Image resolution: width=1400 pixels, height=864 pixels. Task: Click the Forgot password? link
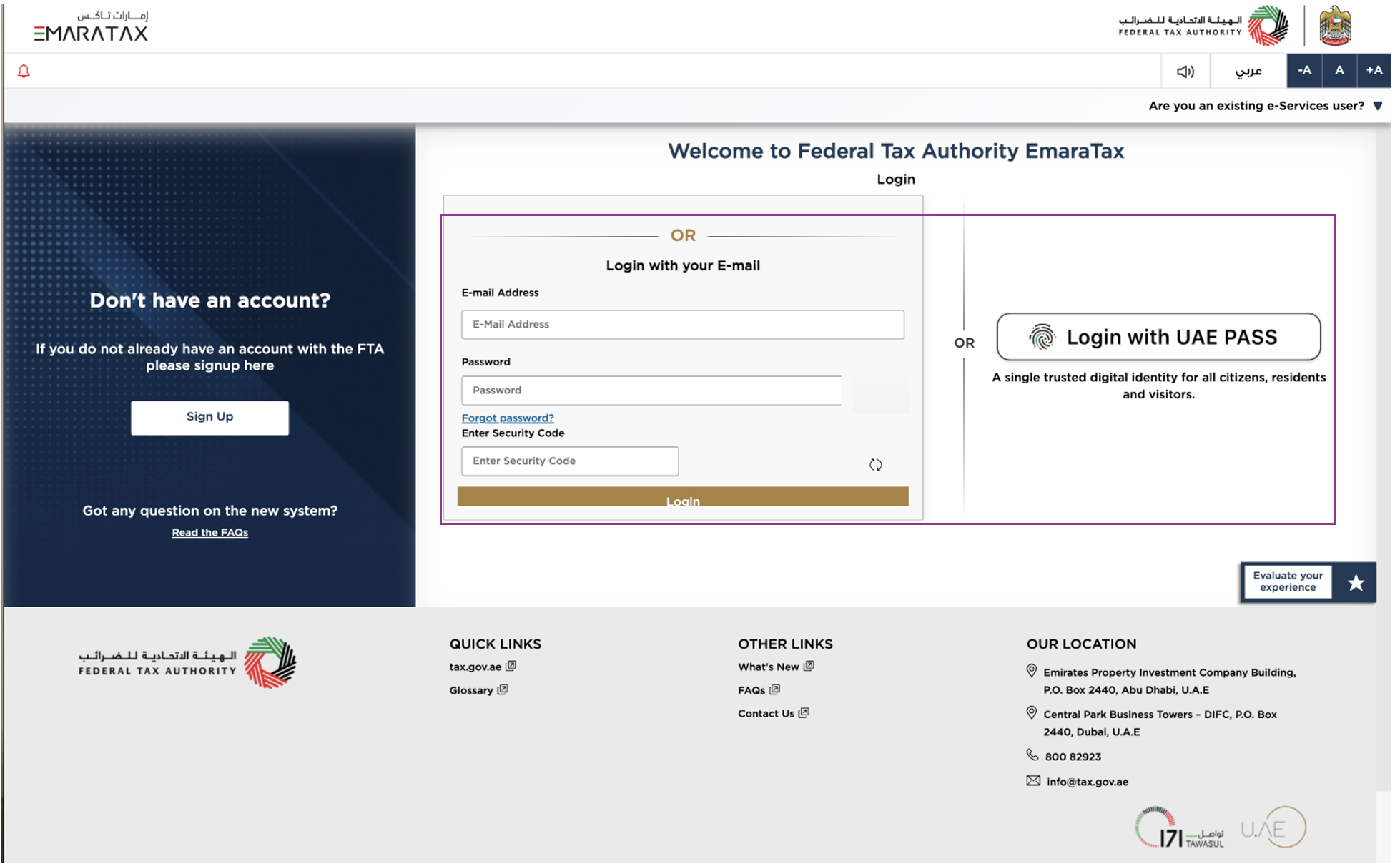[x=507, y=418]
